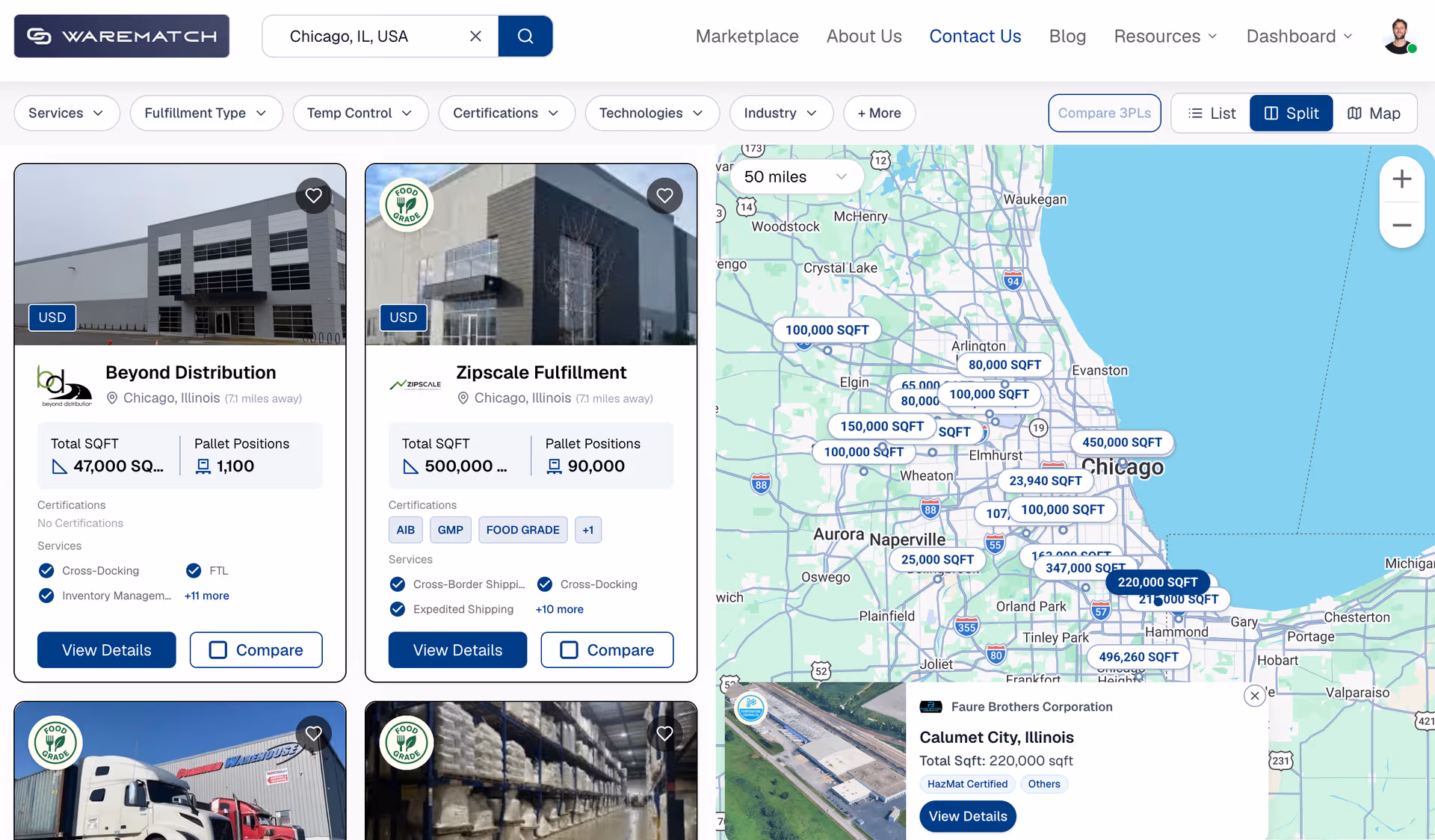This screenshot has height=840, width=1435.
Task: Open the Temp Control filter dropdown
Action: (360, 113)
